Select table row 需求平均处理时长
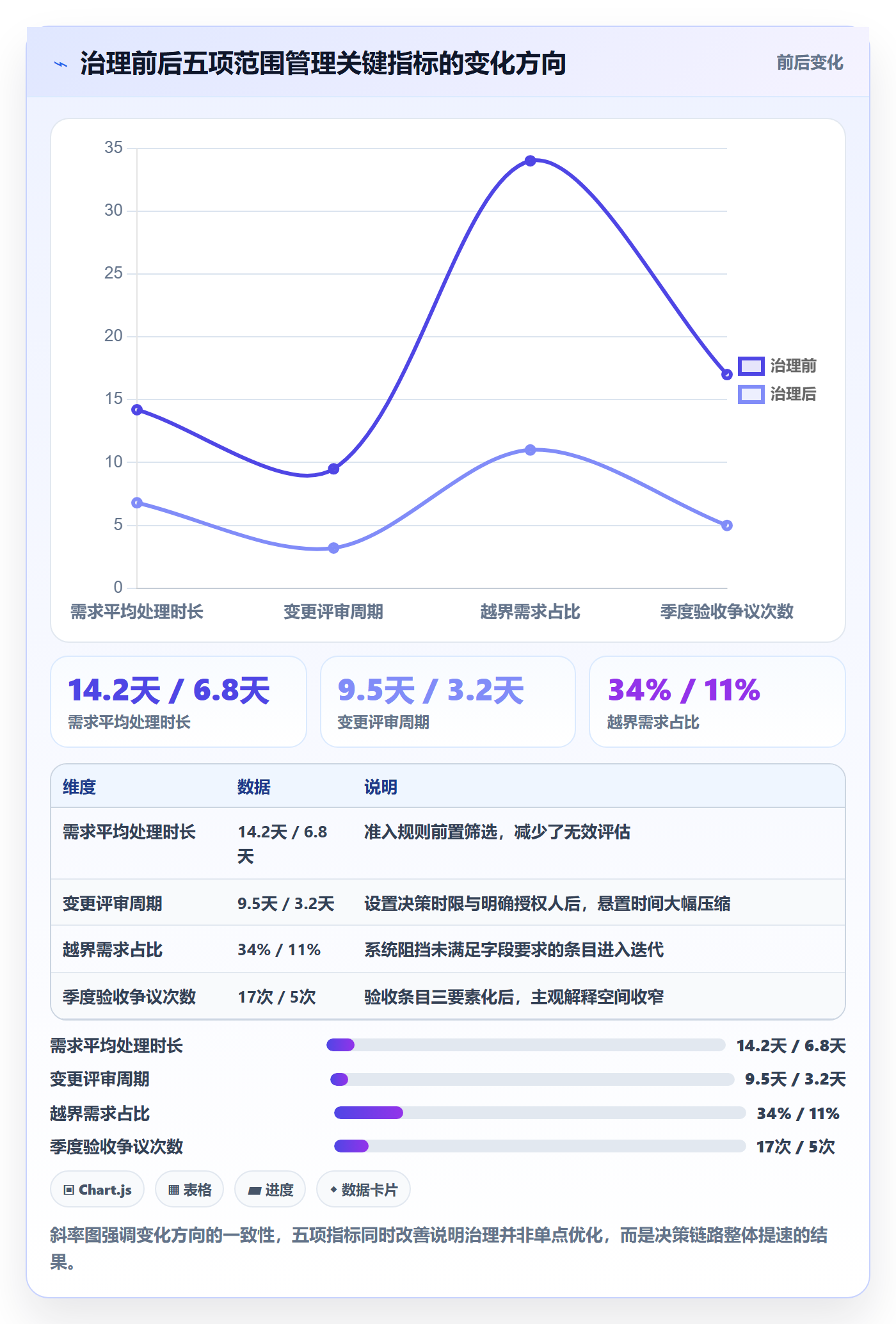Screen dimensions: 896x1324 coord(448,843)
